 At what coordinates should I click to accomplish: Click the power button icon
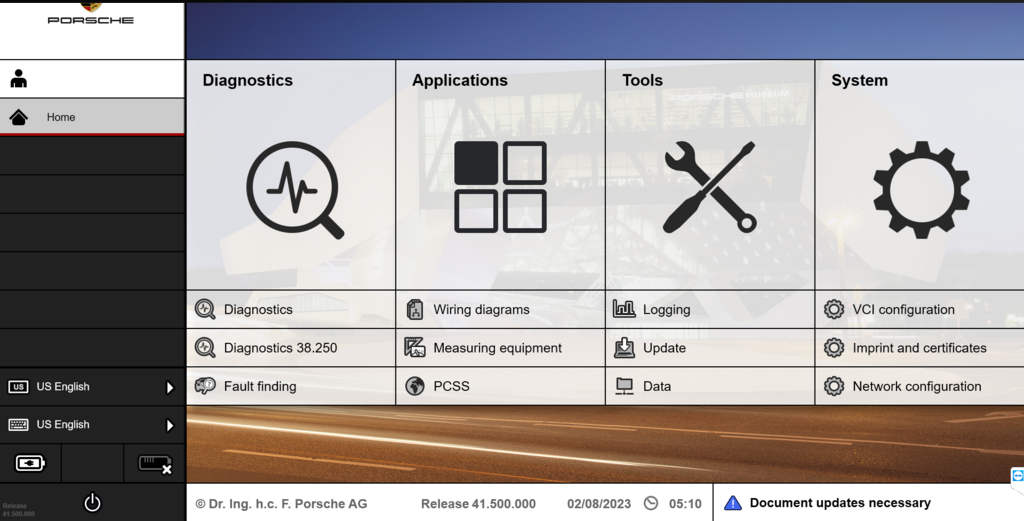pos(92,502)
